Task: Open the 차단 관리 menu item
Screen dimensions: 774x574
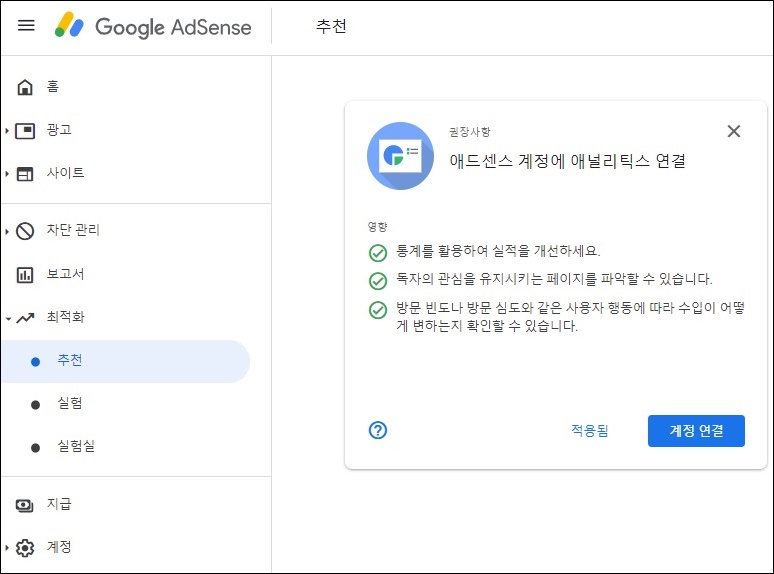Action: 73,230
